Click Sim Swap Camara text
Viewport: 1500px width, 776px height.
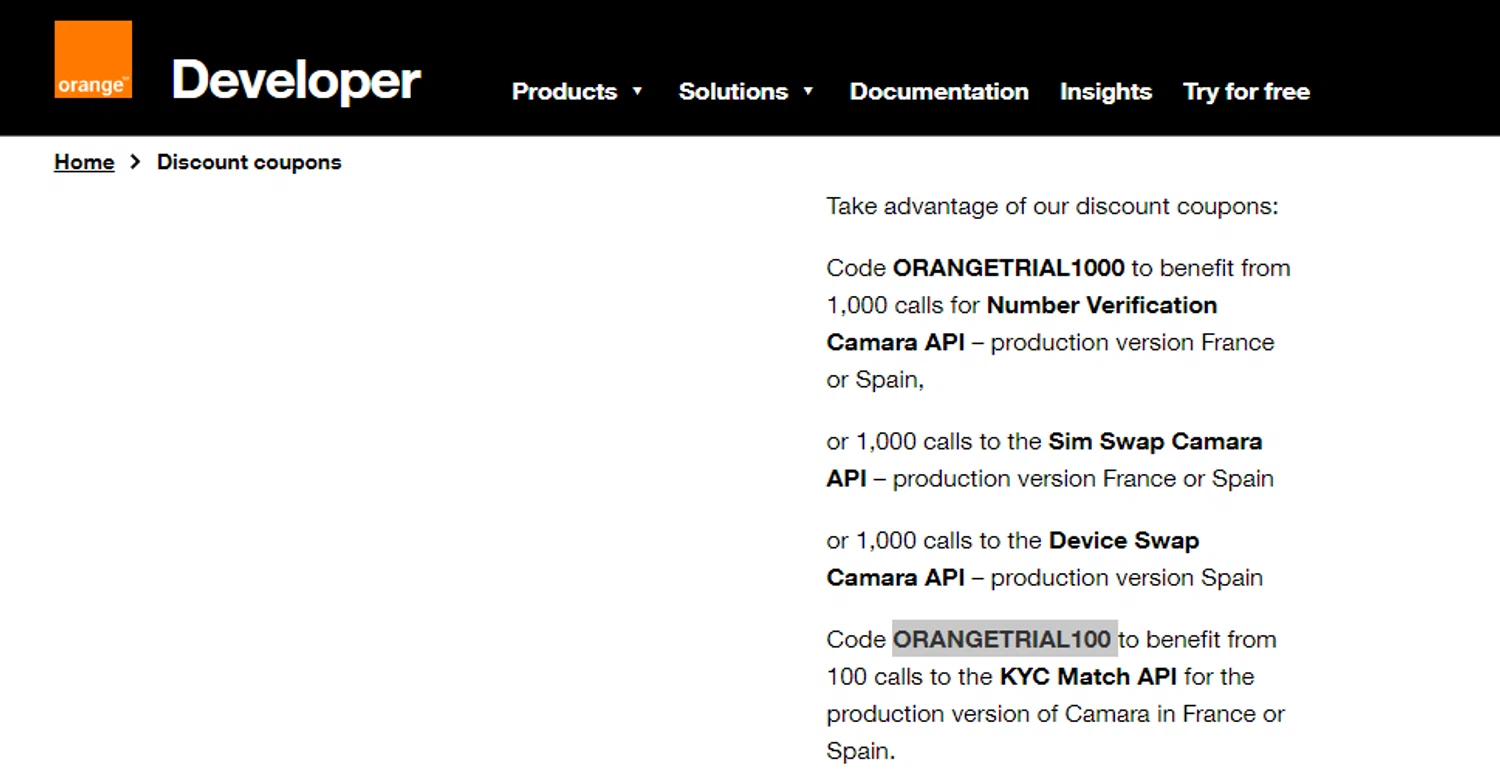(1155, 442)
